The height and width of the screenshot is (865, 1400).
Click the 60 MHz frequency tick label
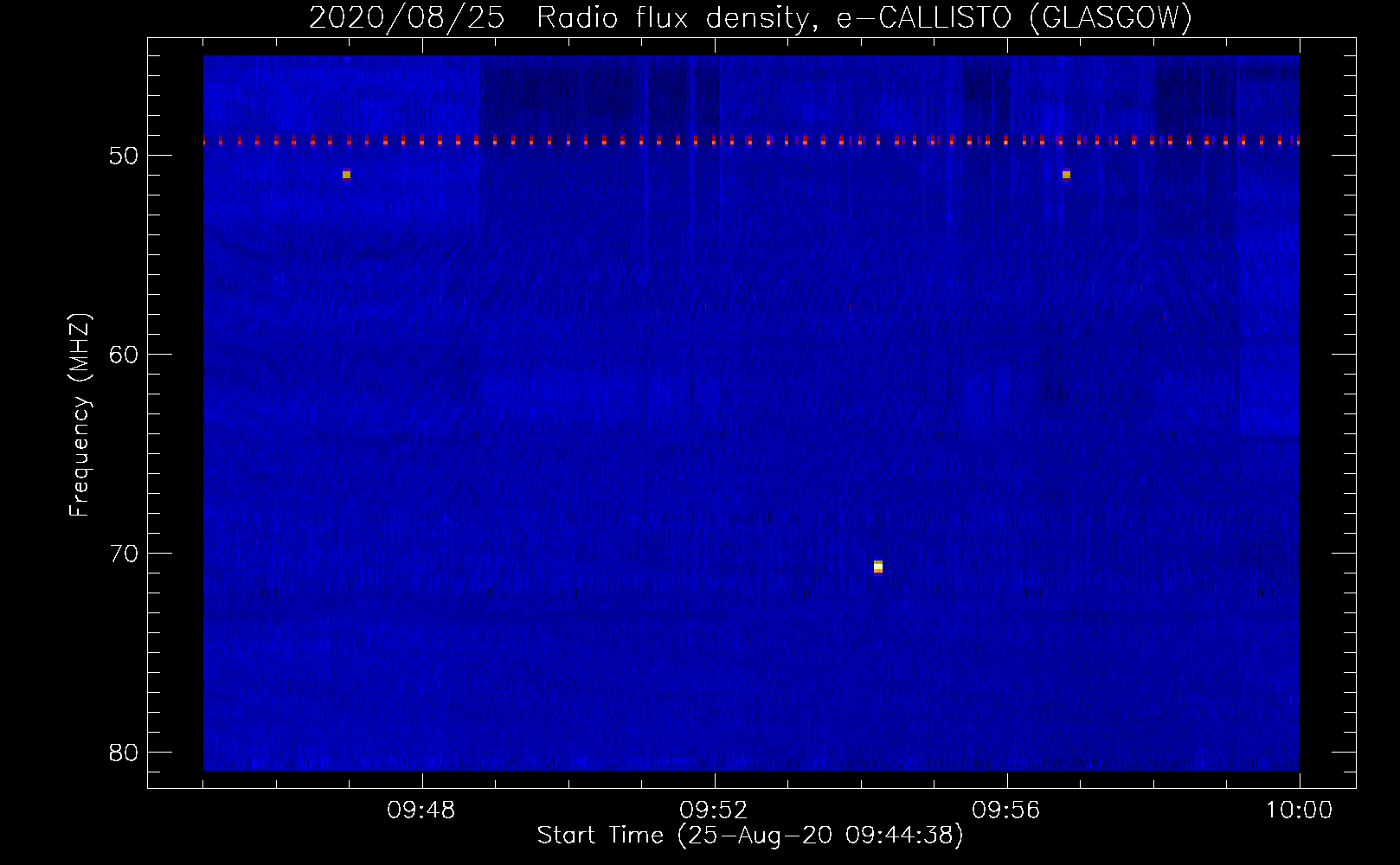click(x=125, y=355)
